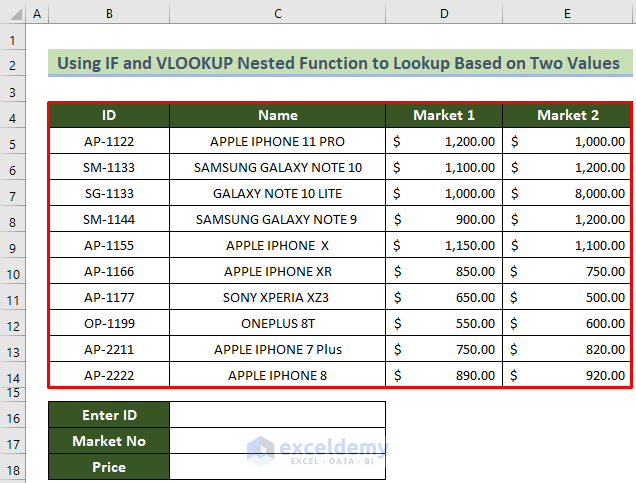Select cell SG-1133

pyautogui.click(x=109, y=193)
